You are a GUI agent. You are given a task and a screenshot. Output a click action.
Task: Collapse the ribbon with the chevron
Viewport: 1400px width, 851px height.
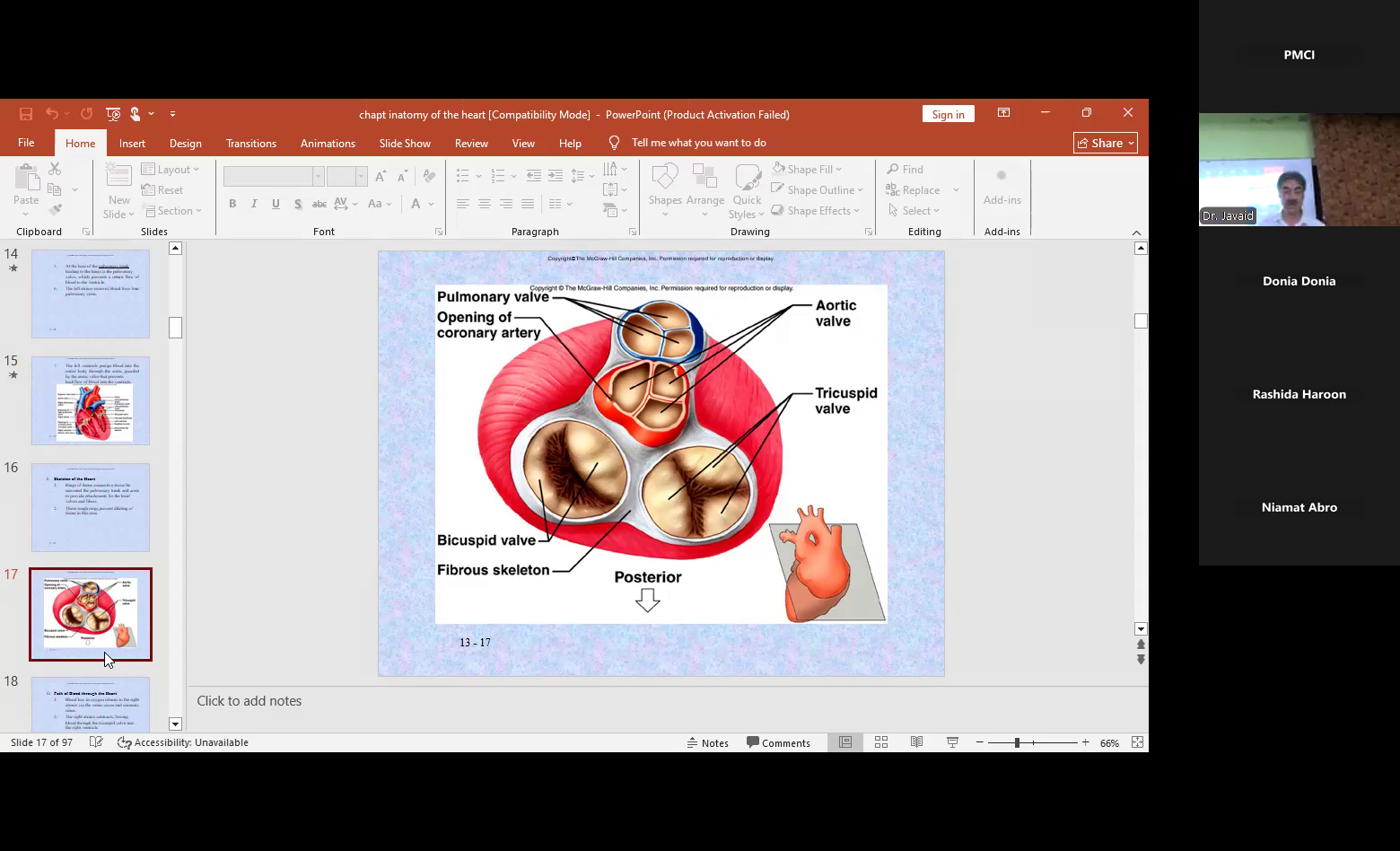(x=1136, y=232)
